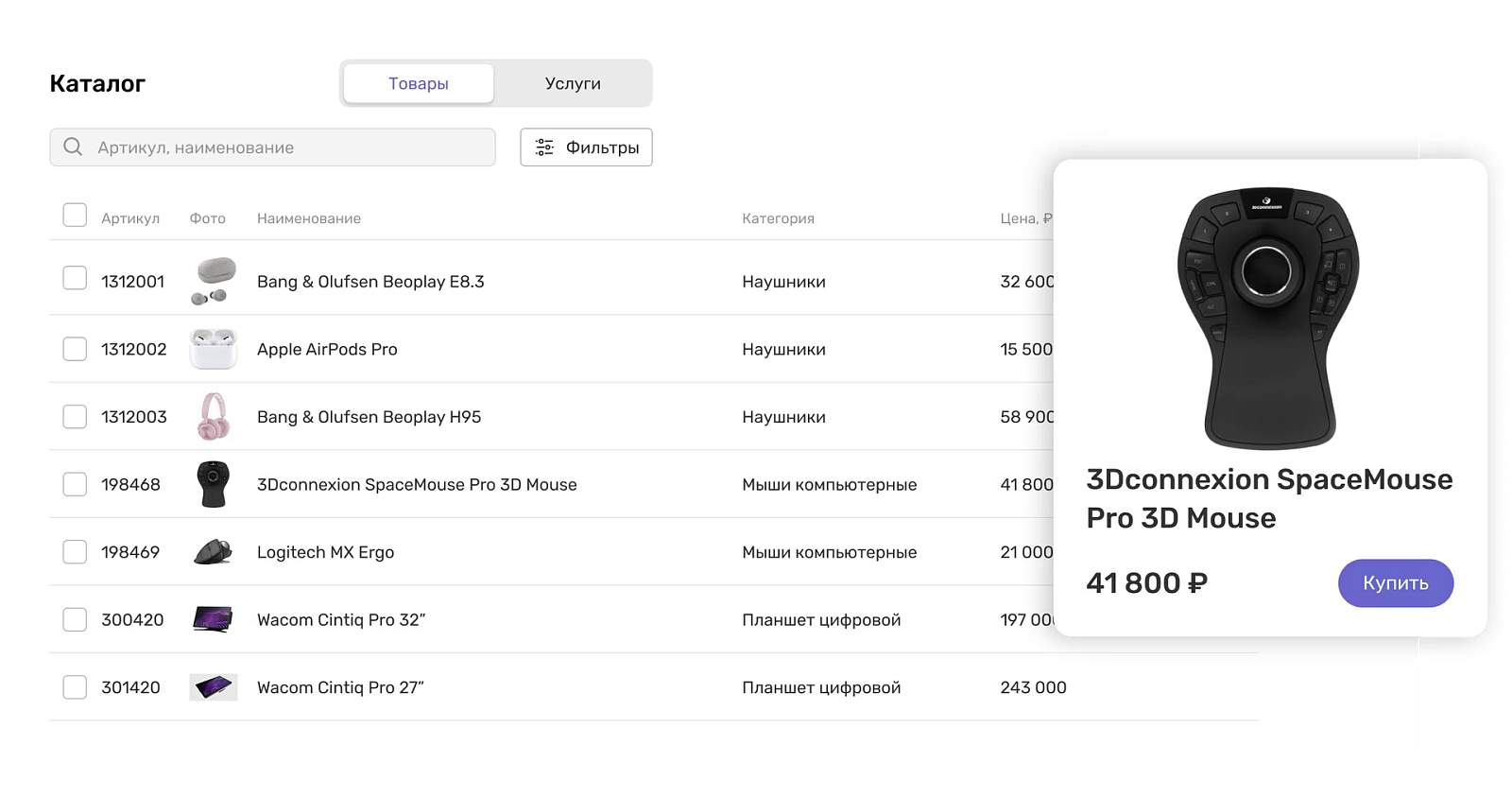
Task: Click the product card title 3Dconnexion SpaceMouse
Action: [1269, 498]
